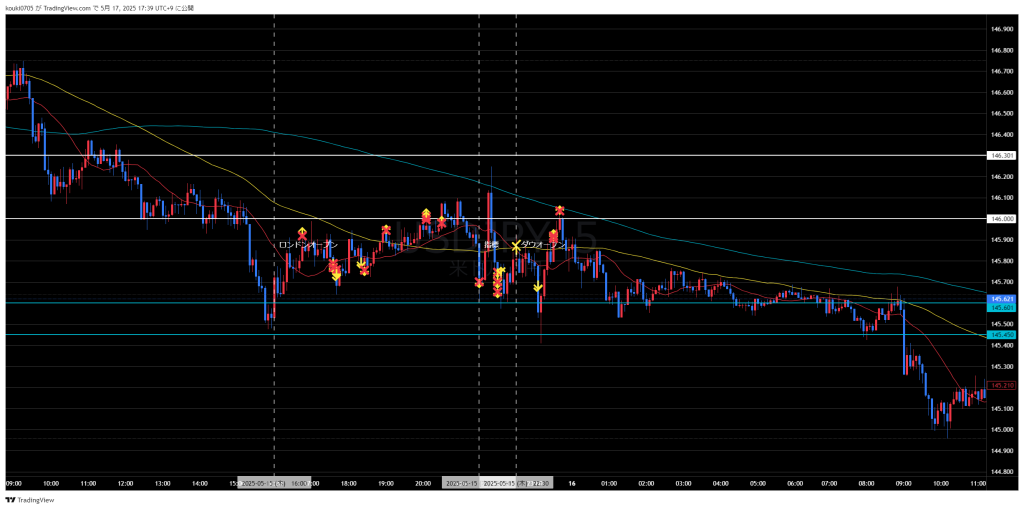Click the red 145.210 price label
The image size is (1024, 509).
pyautogui.click(x=1001, y=385)
